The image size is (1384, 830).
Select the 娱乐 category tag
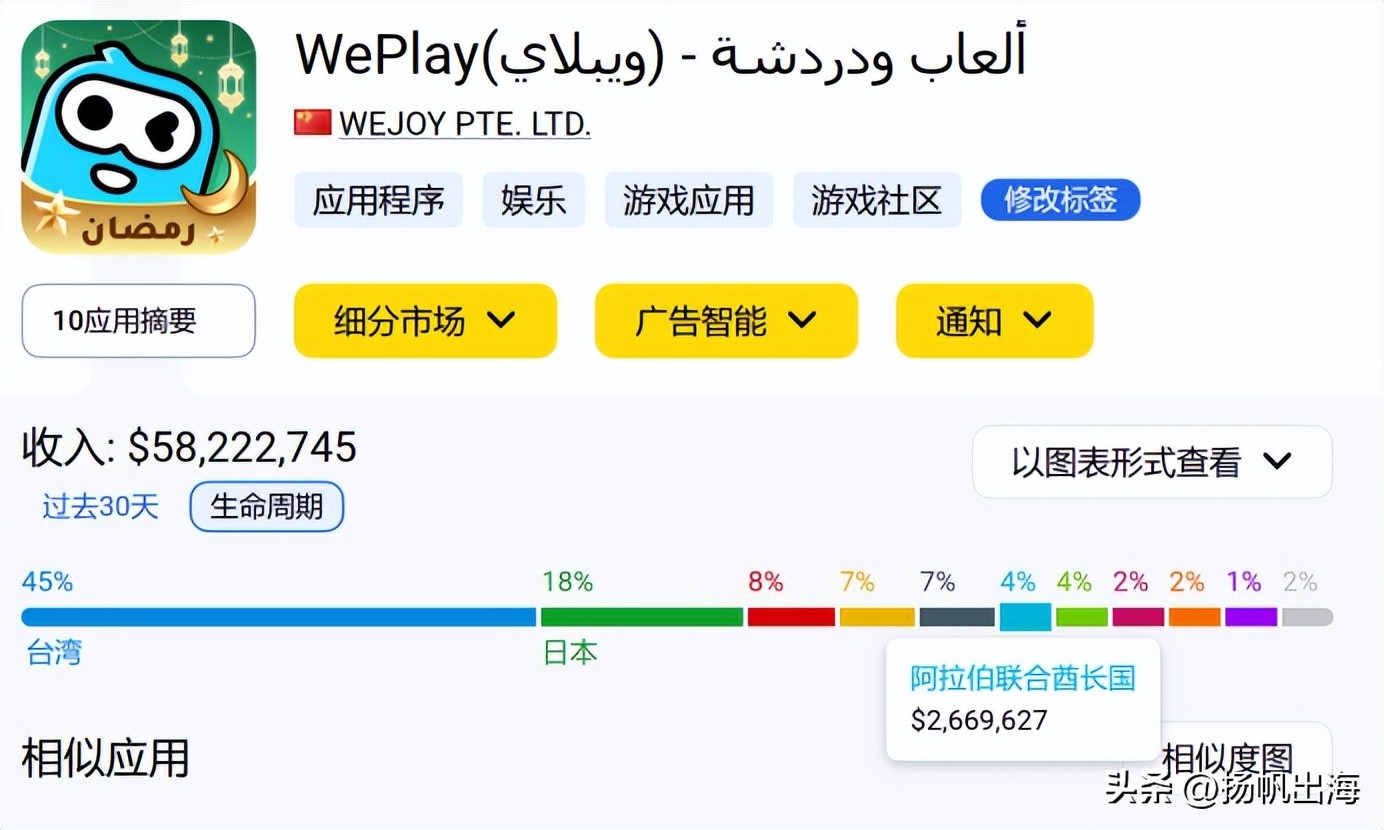533,200
